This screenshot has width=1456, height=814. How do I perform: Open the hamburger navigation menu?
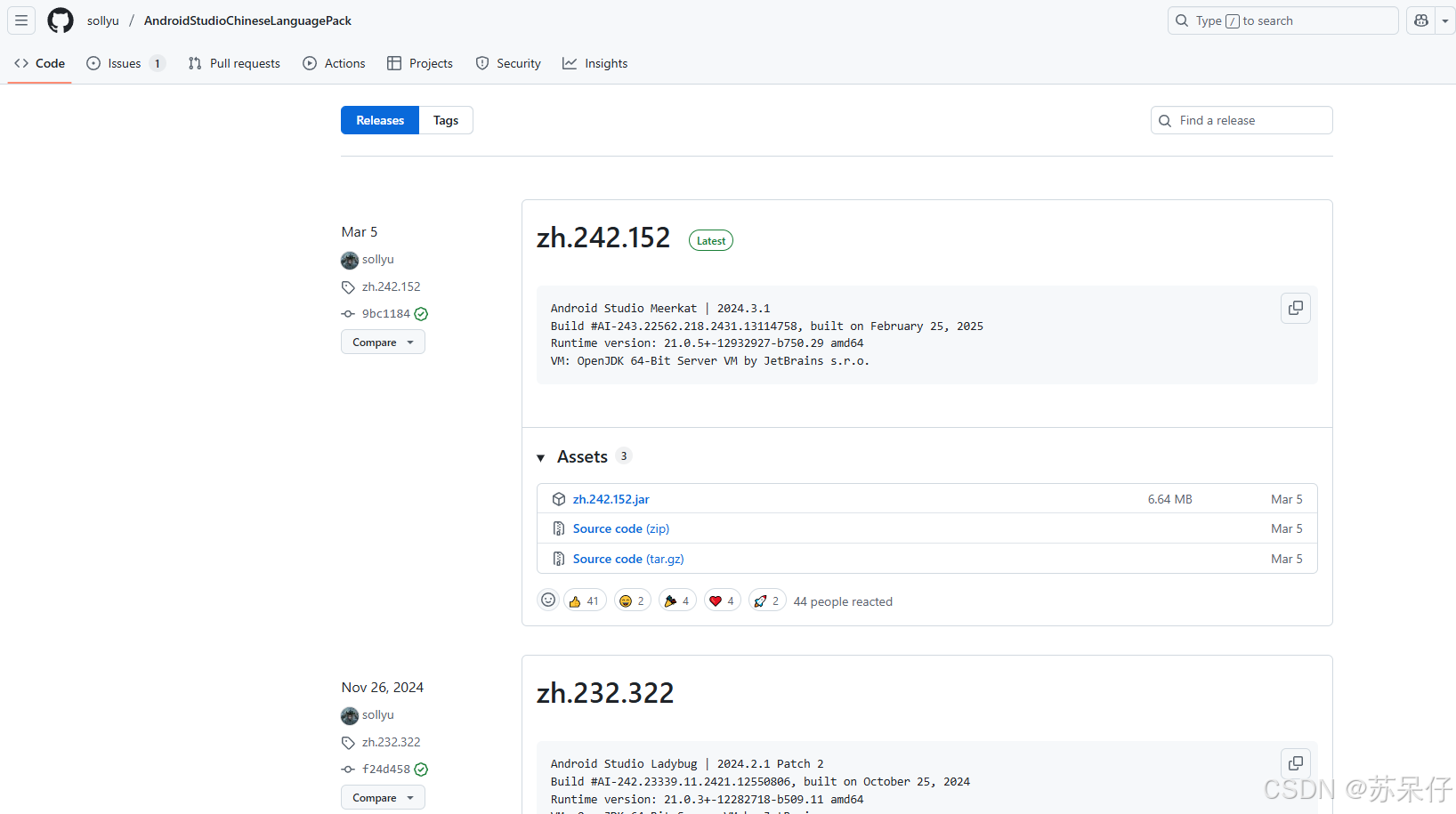(x=21, y=20)
